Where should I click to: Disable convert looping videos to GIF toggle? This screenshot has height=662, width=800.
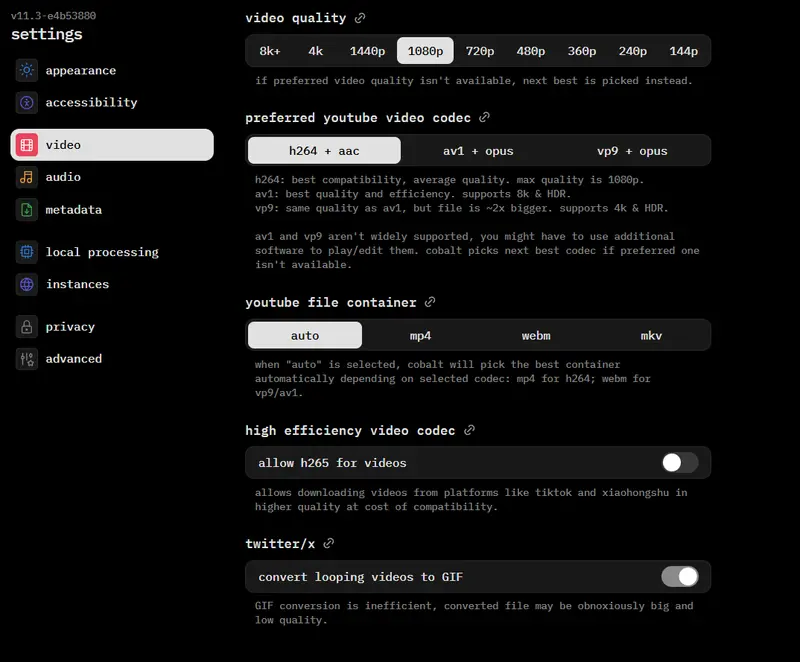coord(679,577)
